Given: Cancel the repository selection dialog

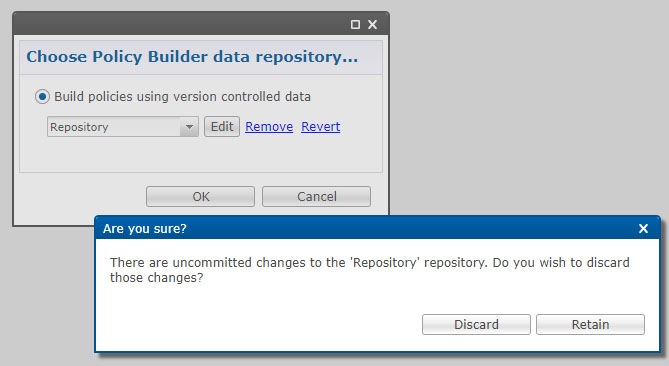Looking at the screenshot, I should tap(317, 197).
